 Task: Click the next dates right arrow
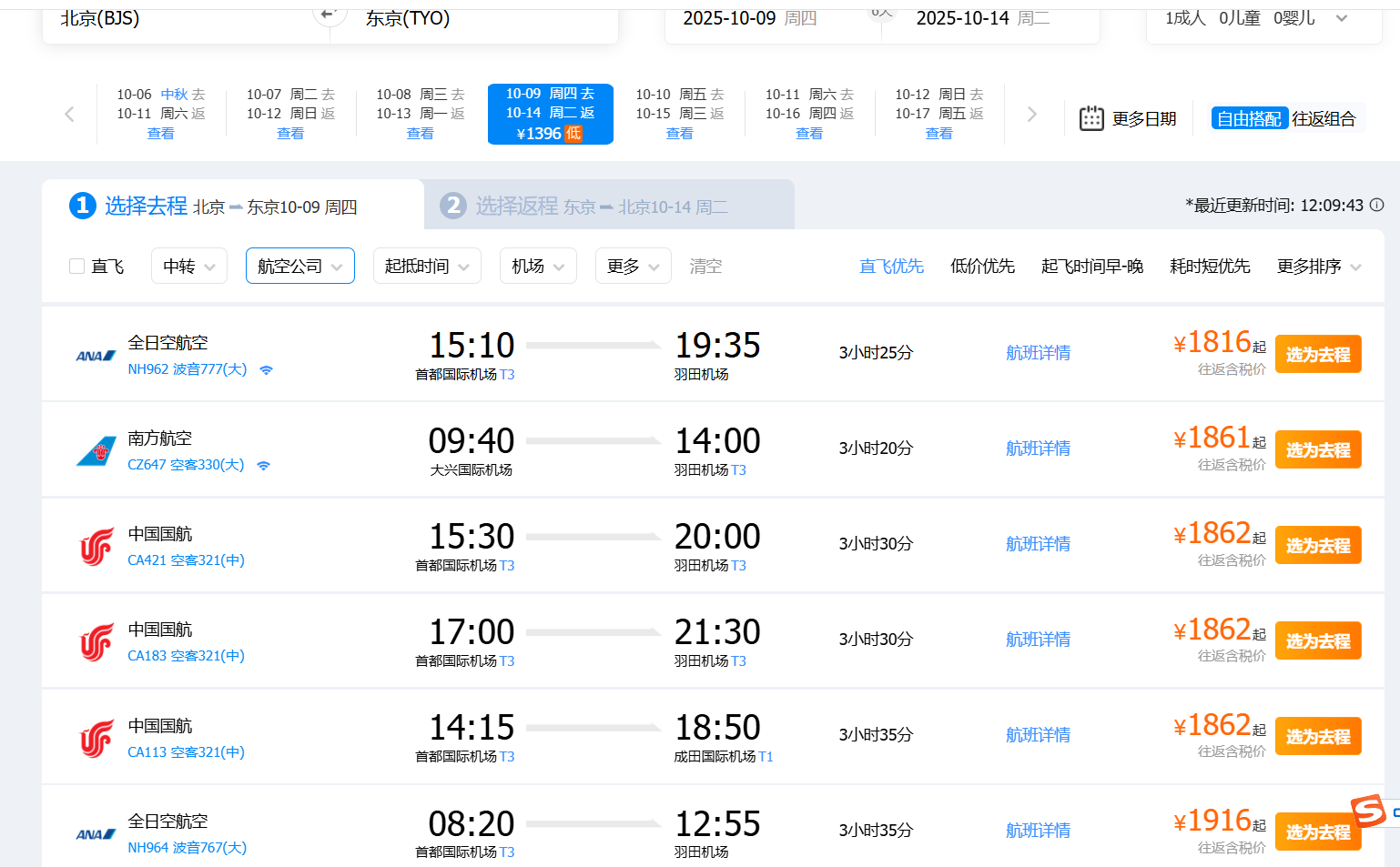pyautogui.click(x=1031, y=114)
